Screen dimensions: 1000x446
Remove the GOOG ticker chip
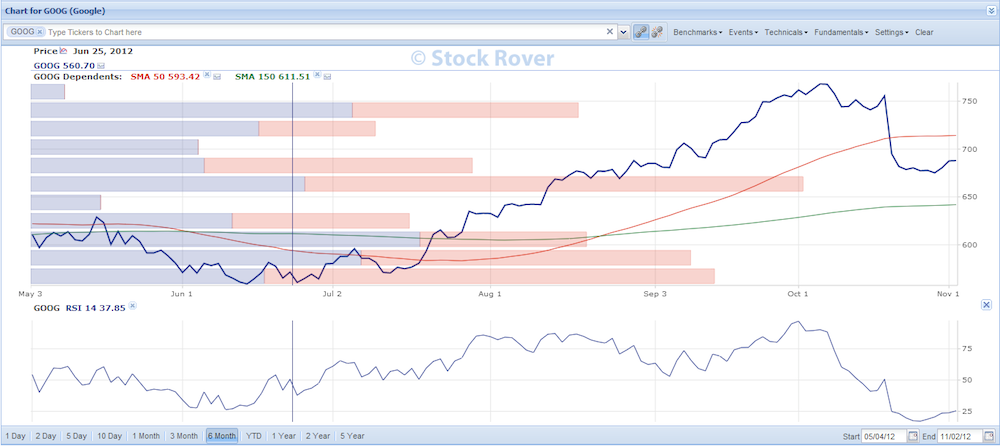click(40, 31)
